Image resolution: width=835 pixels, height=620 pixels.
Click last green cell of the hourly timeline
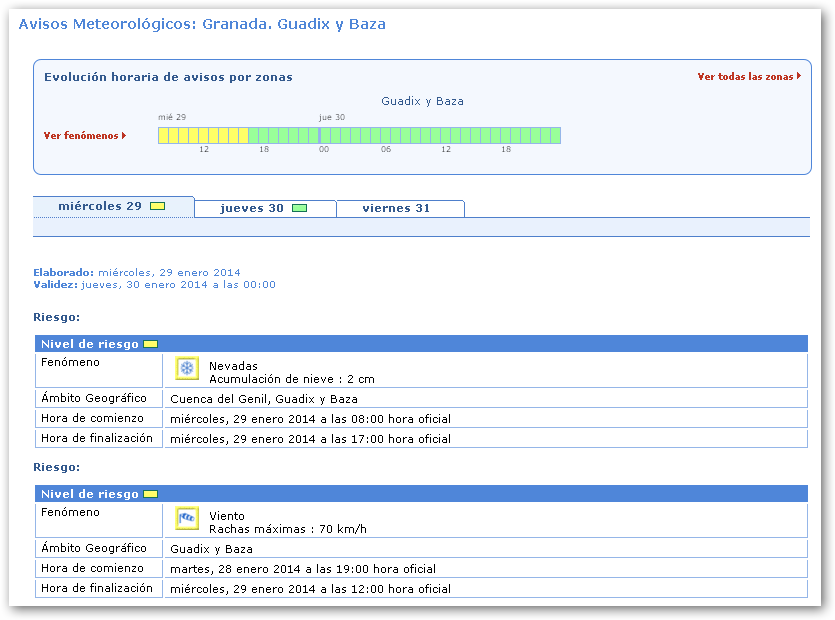tap(555, 135)
